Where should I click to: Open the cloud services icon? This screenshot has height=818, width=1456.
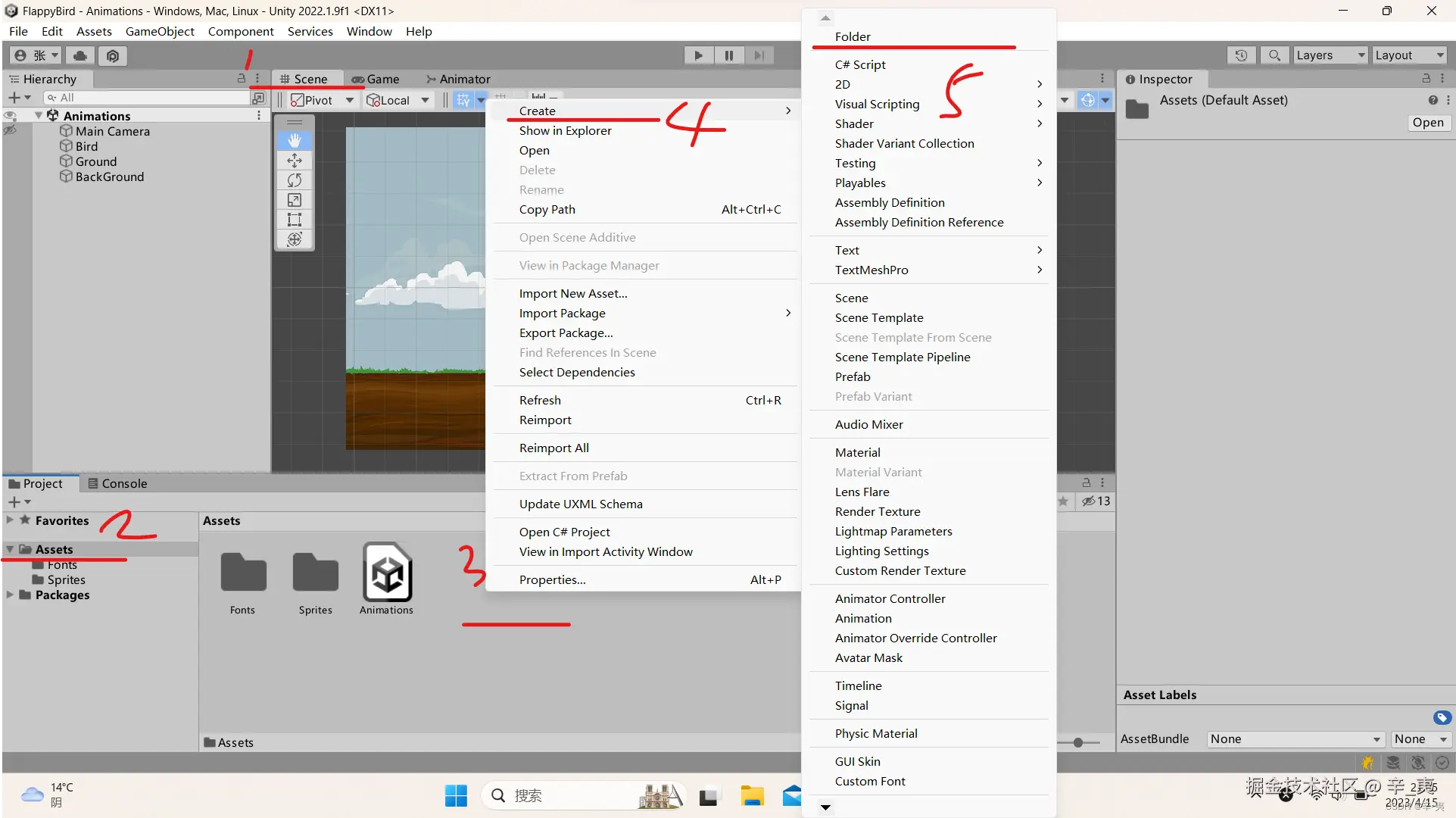[80, 55]
